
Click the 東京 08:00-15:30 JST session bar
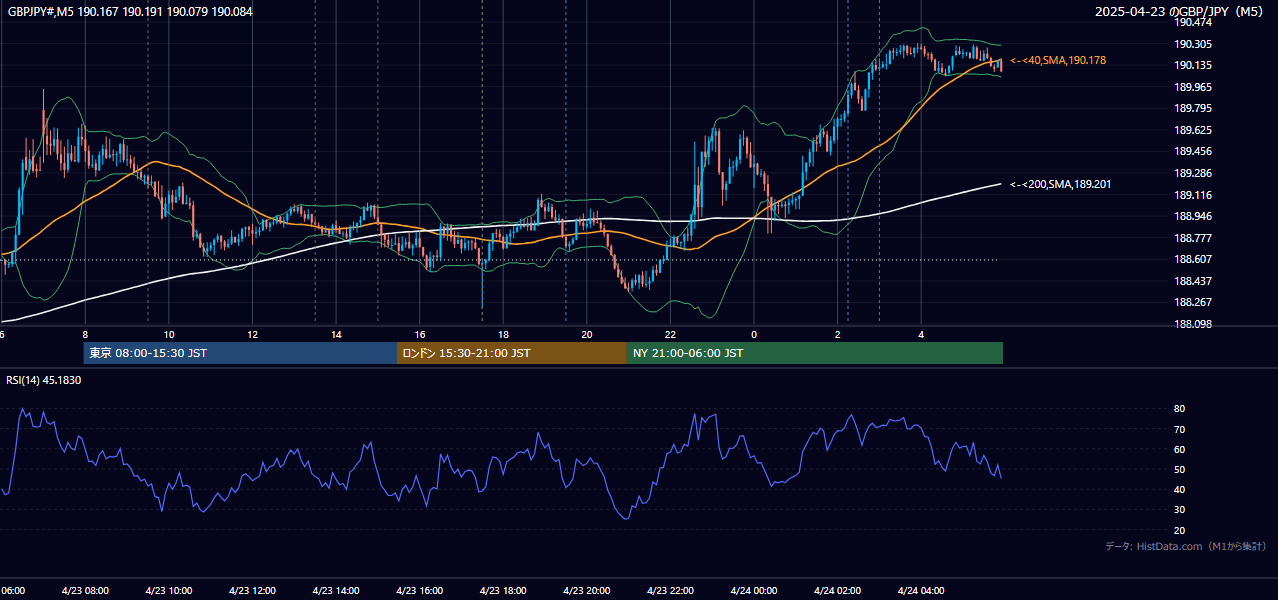[x=240, y=353]
